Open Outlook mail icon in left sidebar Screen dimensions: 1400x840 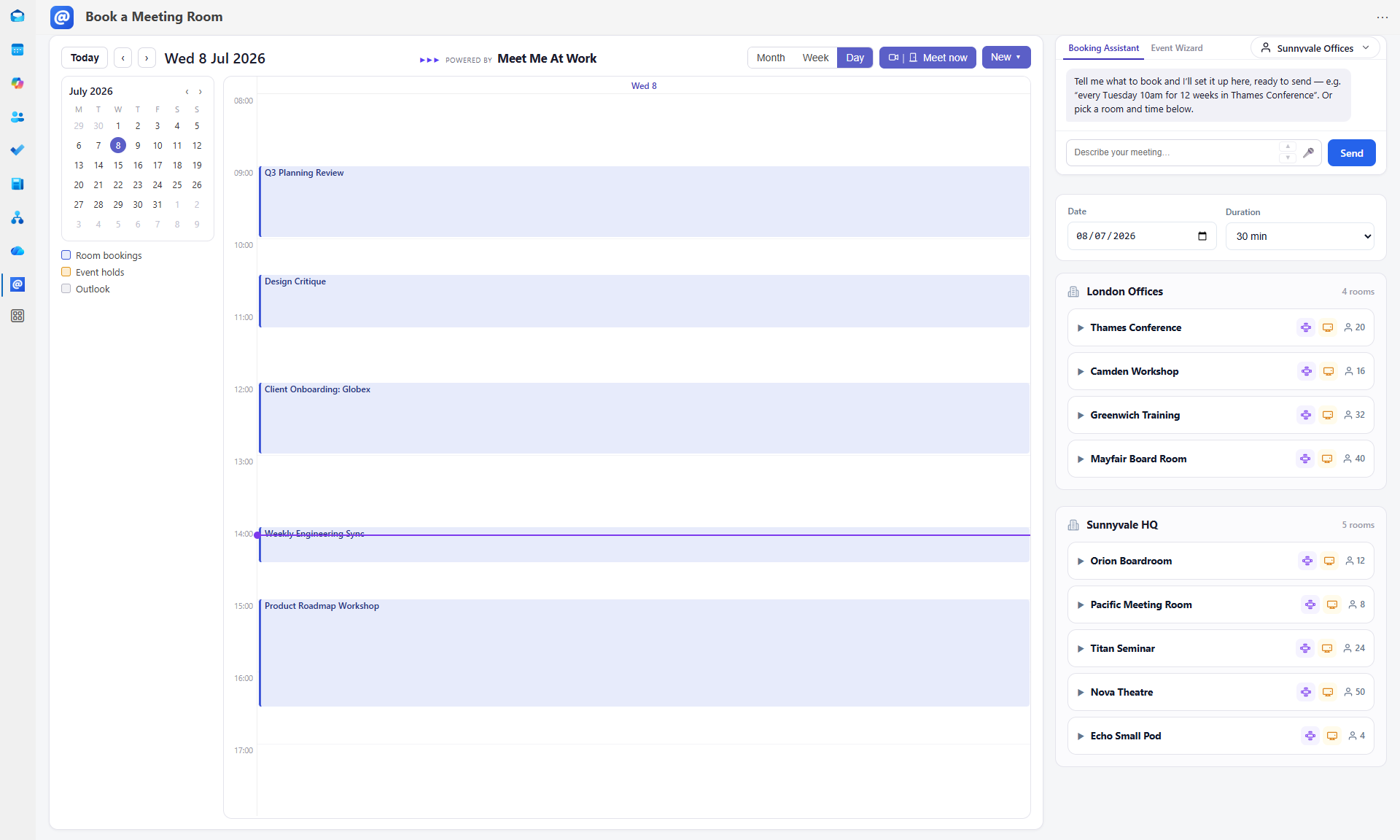click(x=17, y=16)
